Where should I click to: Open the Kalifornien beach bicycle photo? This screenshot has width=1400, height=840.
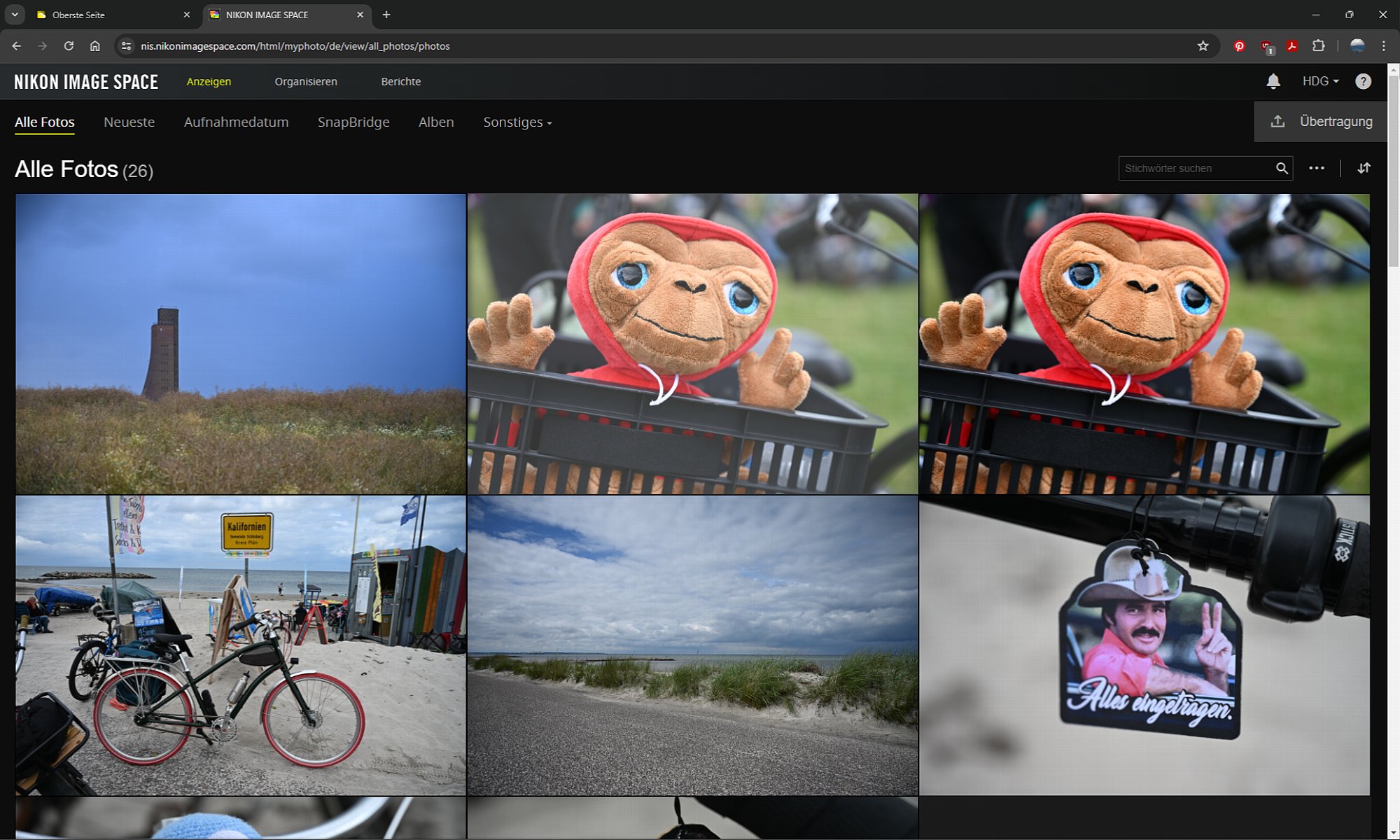click(240, 645)
